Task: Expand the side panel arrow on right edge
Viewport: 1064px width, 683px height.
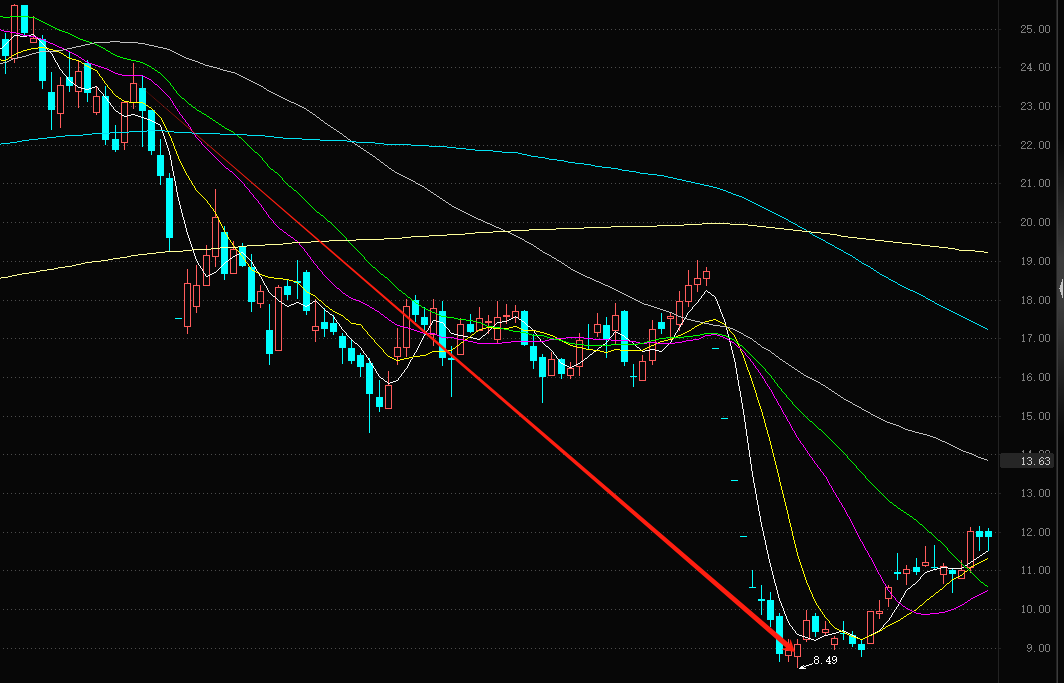Action: click(x=1061, y=288)
